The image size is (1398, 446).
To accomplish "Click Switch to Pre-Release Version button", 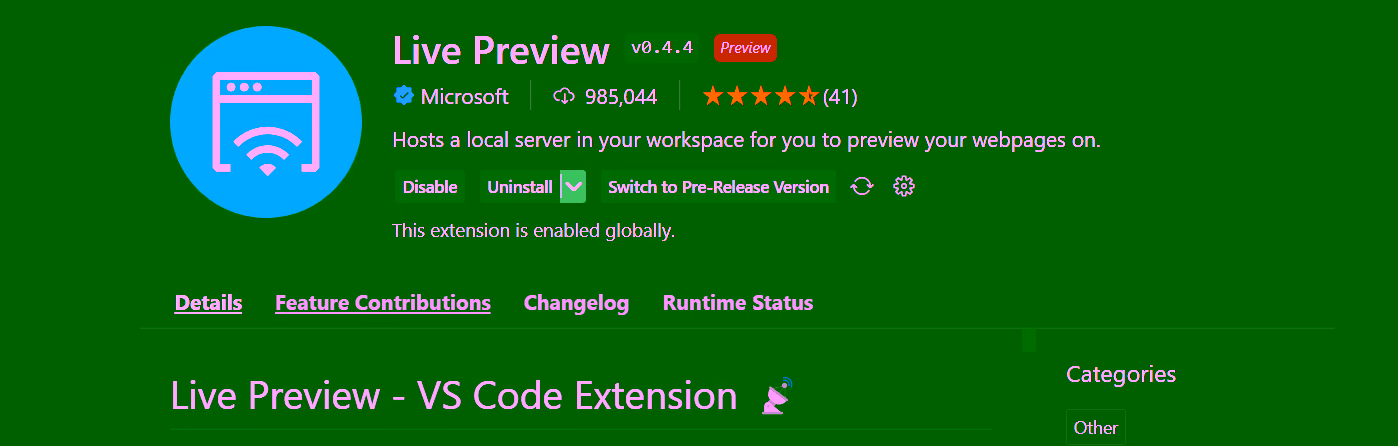I will click(x=718, y=187).
